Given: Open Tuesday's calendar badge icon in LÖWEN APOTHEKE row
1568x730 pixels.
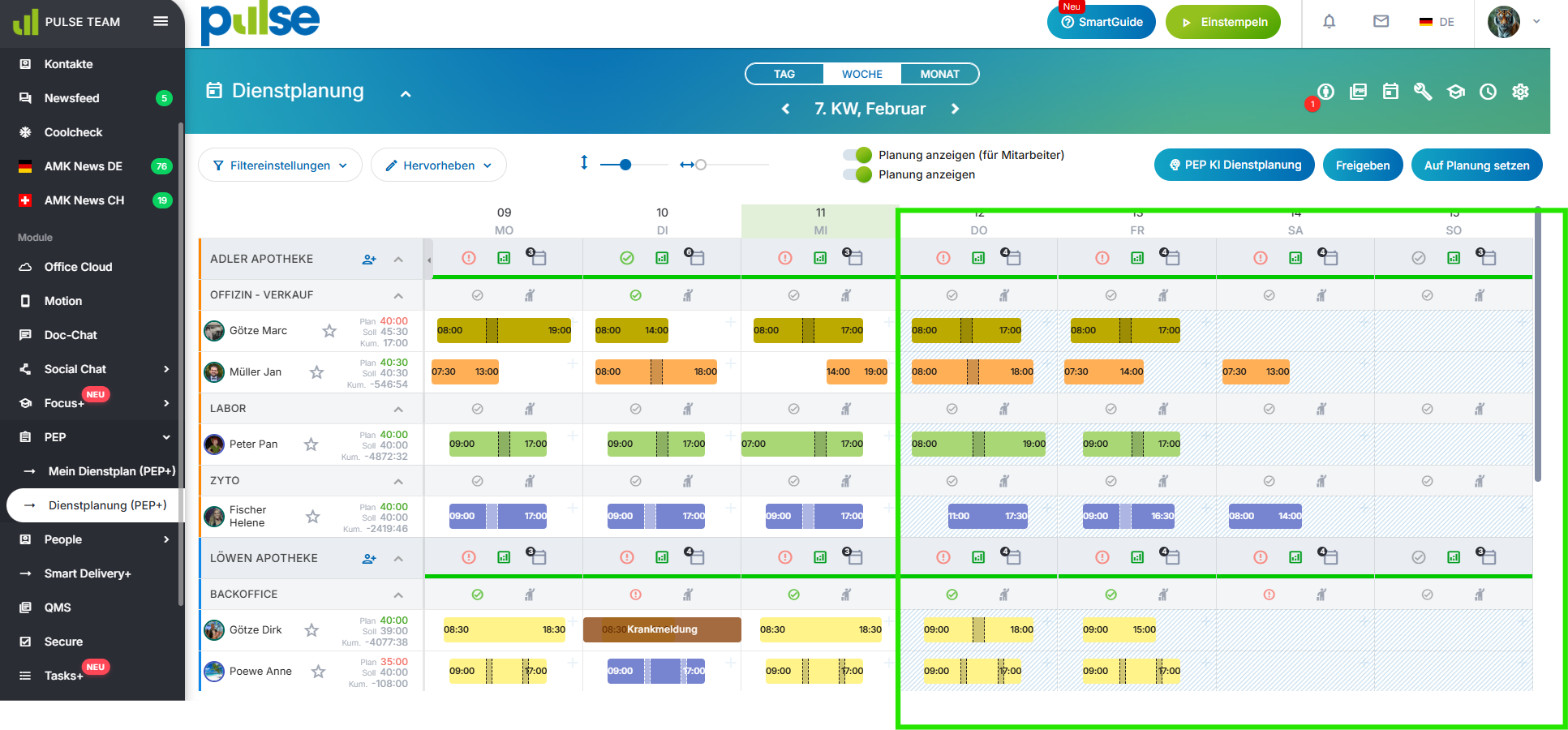Looking at the screenshot, I should pos(694,556).
